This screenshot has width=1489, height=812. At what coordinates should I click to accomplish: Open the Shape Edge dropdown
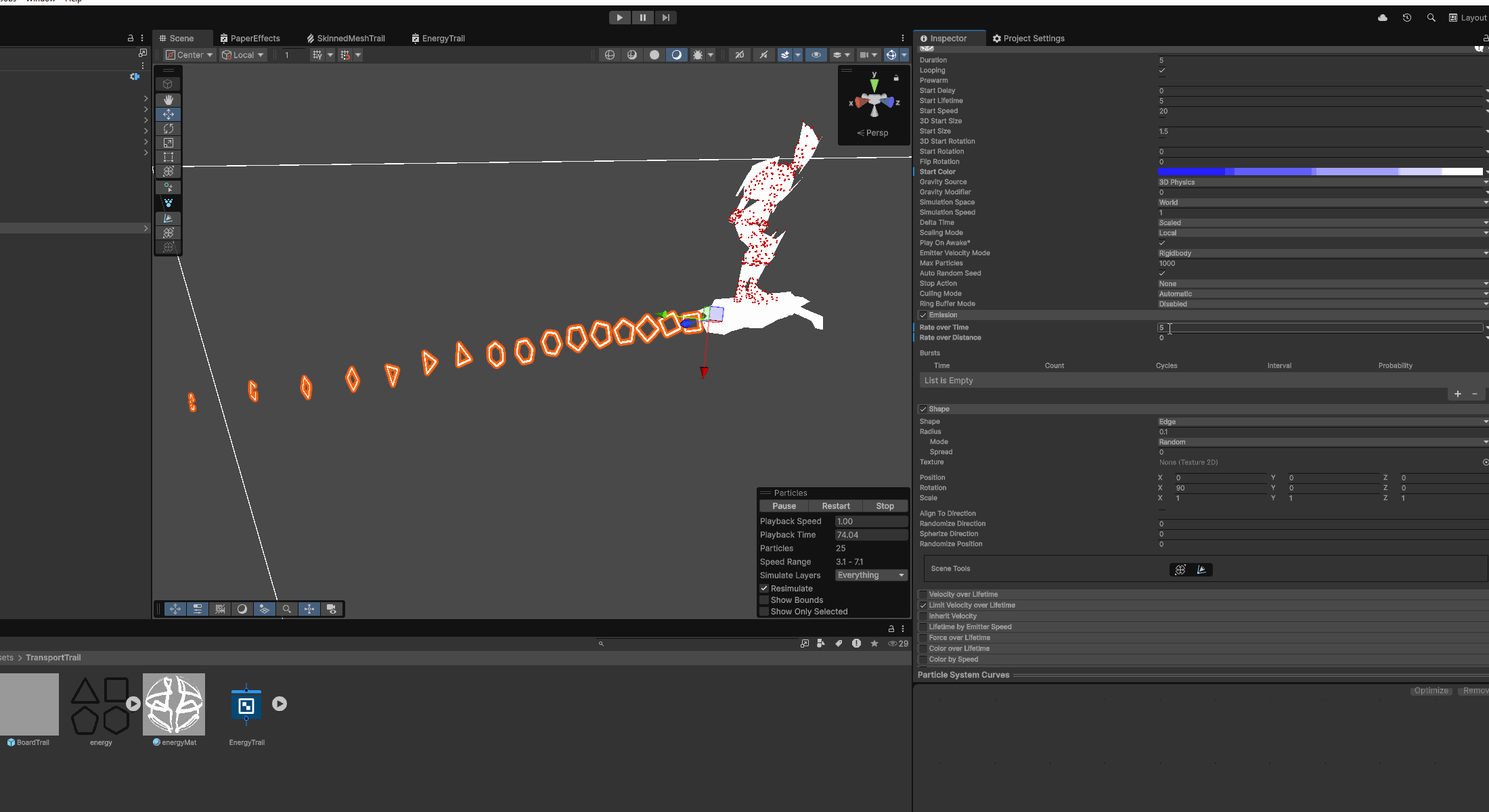(1320, 422)
